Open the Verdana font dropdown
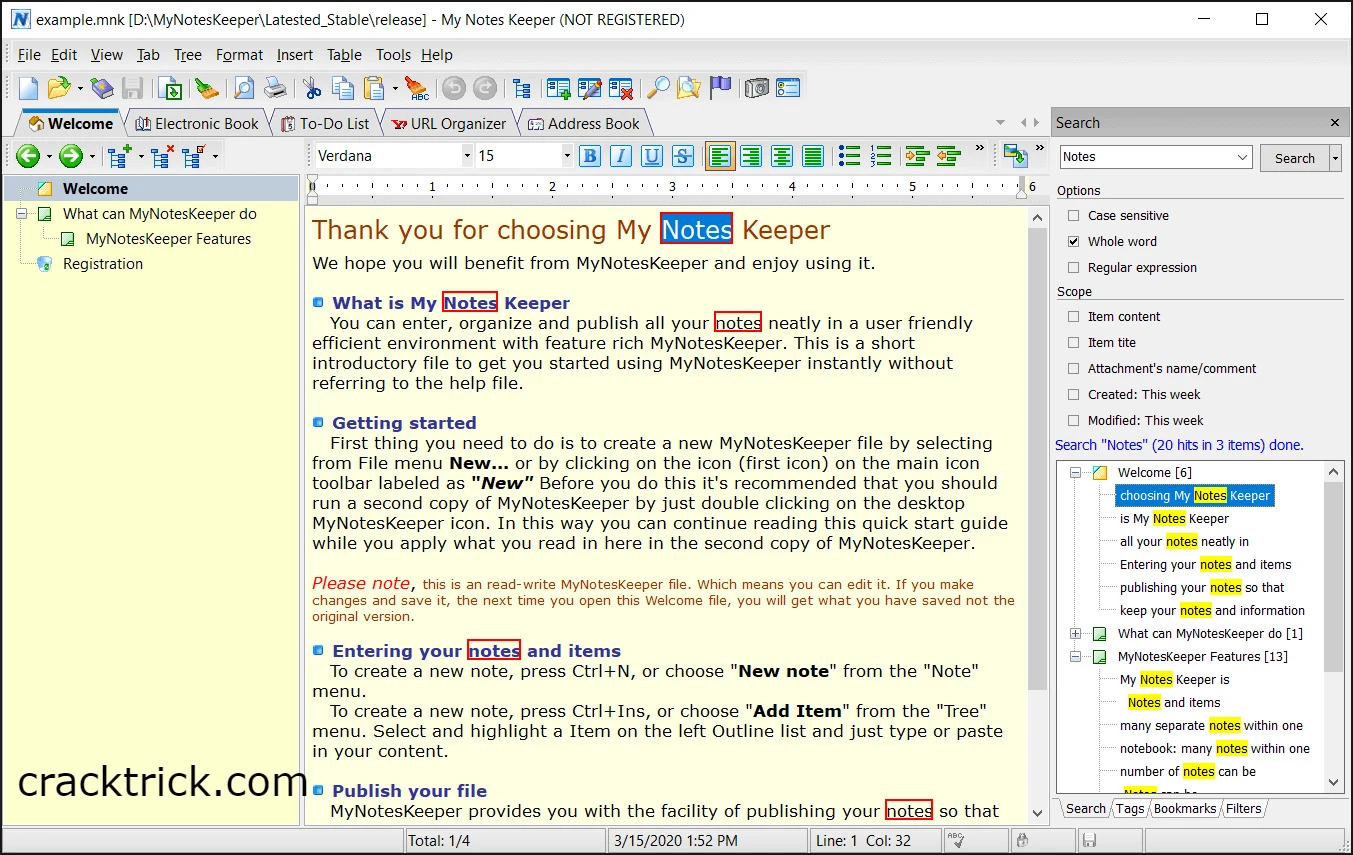Image resolution: width=1353 pixels, height=855 pixels. (x=467, y=156)
